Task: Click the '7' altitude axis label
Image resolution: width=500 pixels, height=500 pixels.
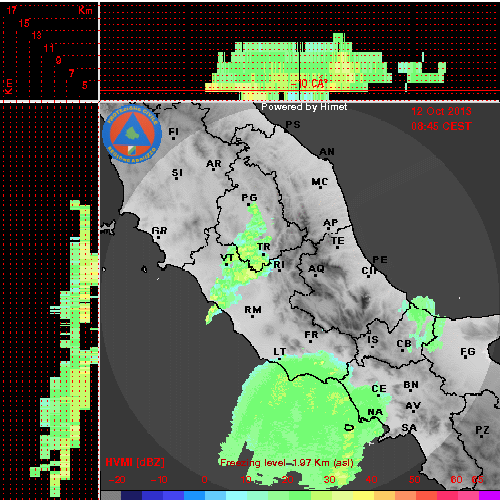Action: click(71, 73)
